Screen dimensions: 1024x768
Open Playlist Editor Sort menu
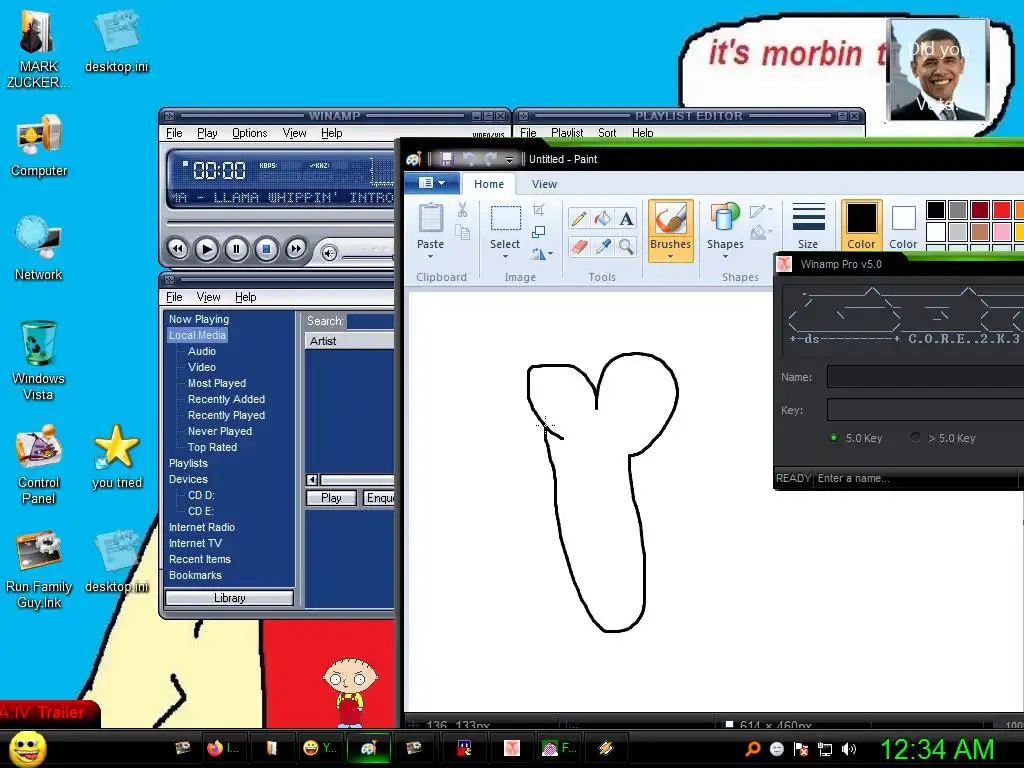click(607, 133)
